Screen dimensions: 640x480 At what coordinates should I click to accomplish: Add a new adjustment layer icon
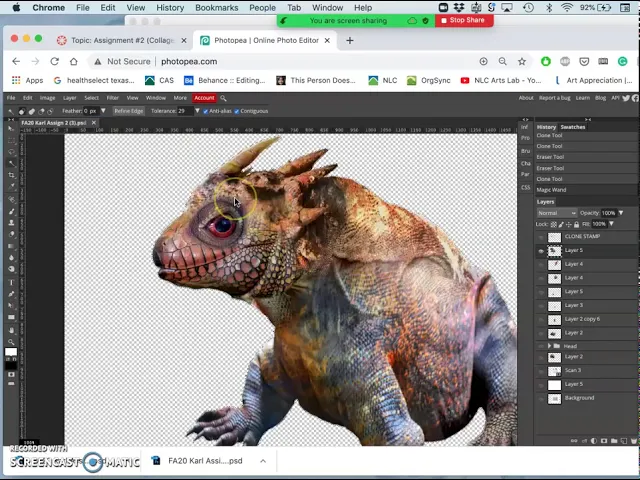593,441
